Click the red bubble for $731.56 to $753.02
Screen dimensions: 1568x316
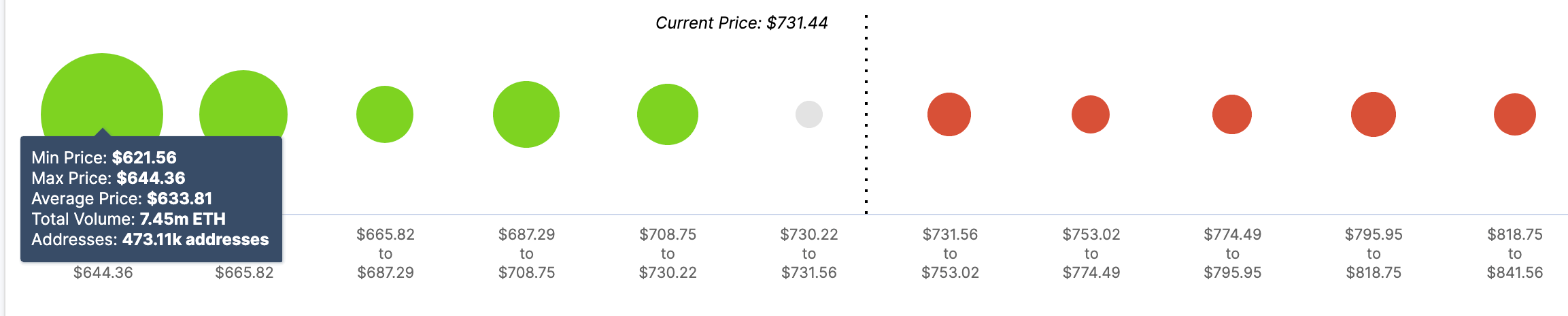(x=949, y=114)
